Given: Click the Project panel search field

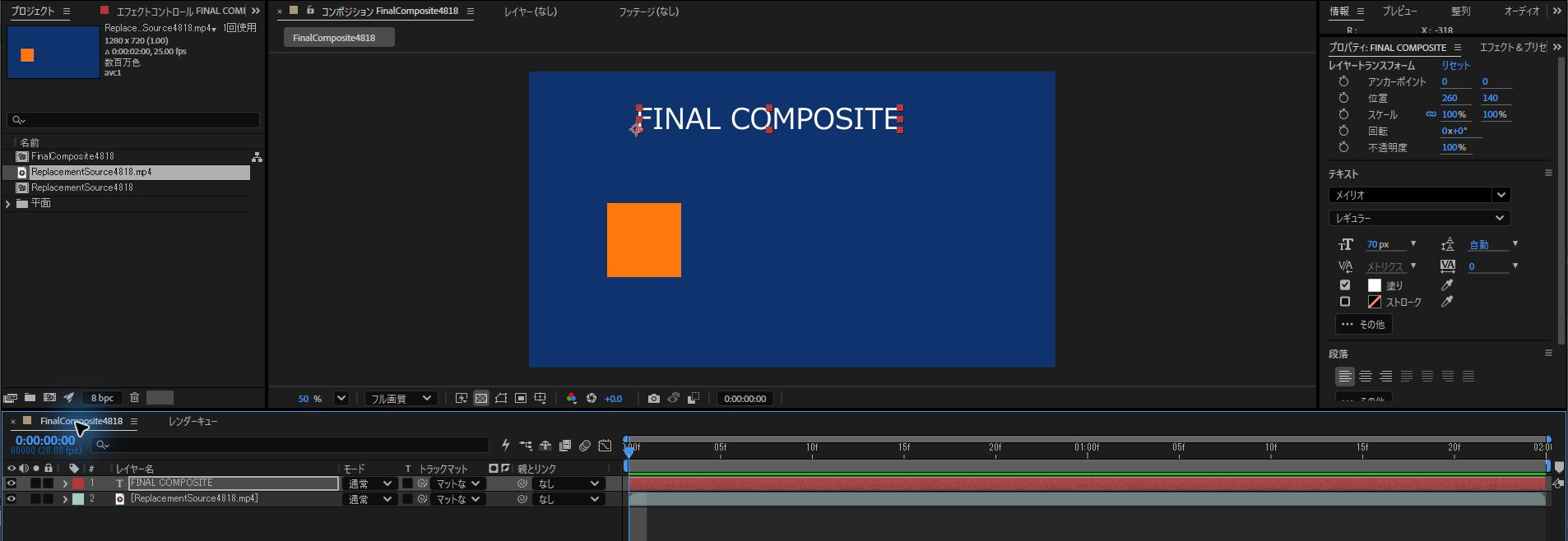Looking at the screenshot, I should [133, 120].
